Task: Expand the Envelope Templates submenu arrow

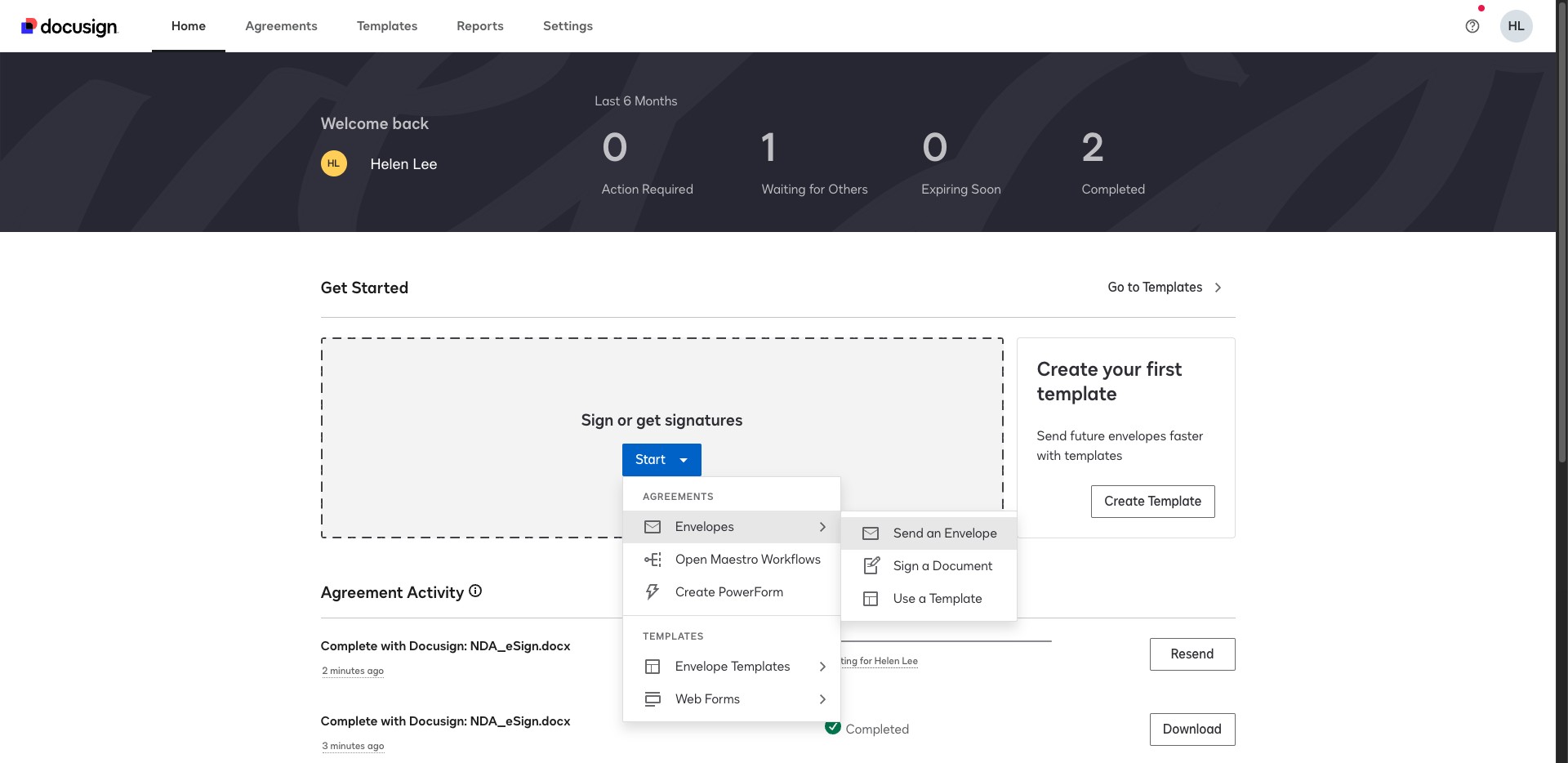Action: (822, 667)
